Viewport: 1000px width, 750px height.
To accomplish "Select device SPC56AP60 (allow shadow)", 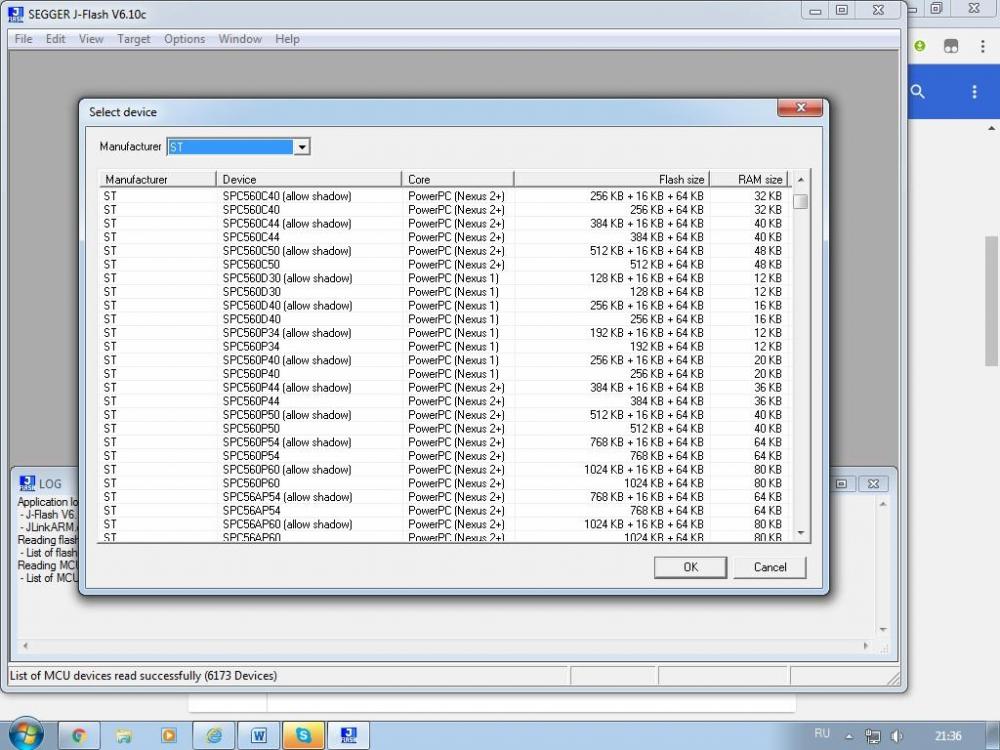I will [x=445, y=524].
